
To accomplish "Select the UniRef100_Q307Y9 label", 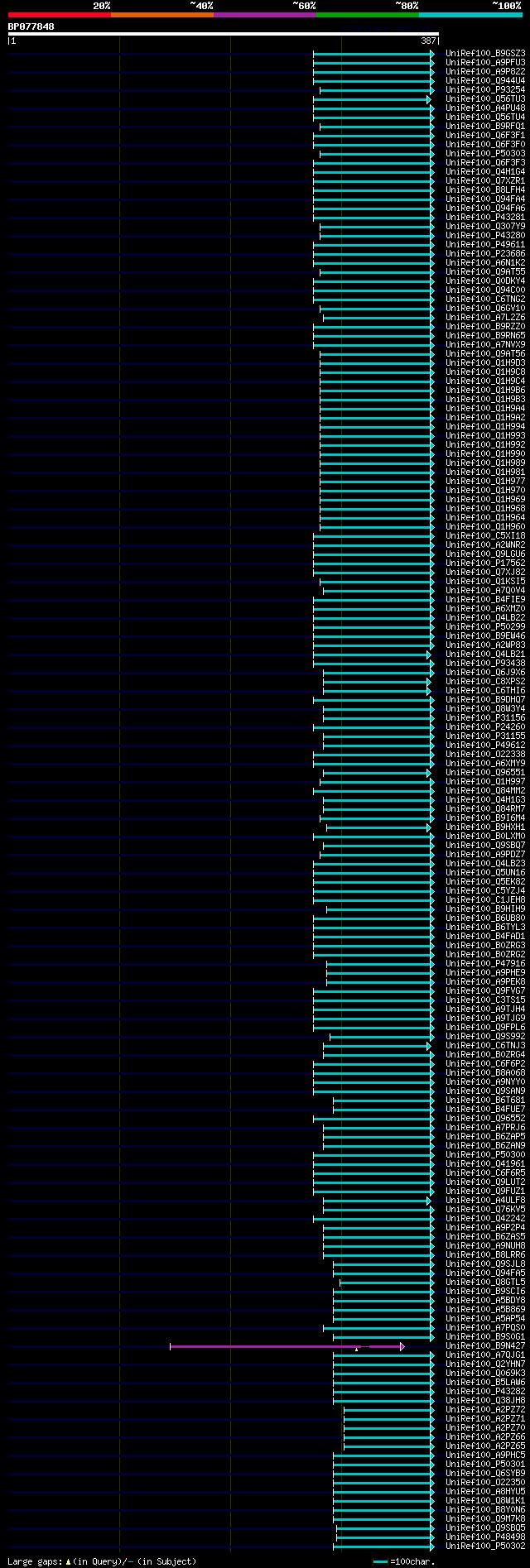I will click(x=485, y=226).
